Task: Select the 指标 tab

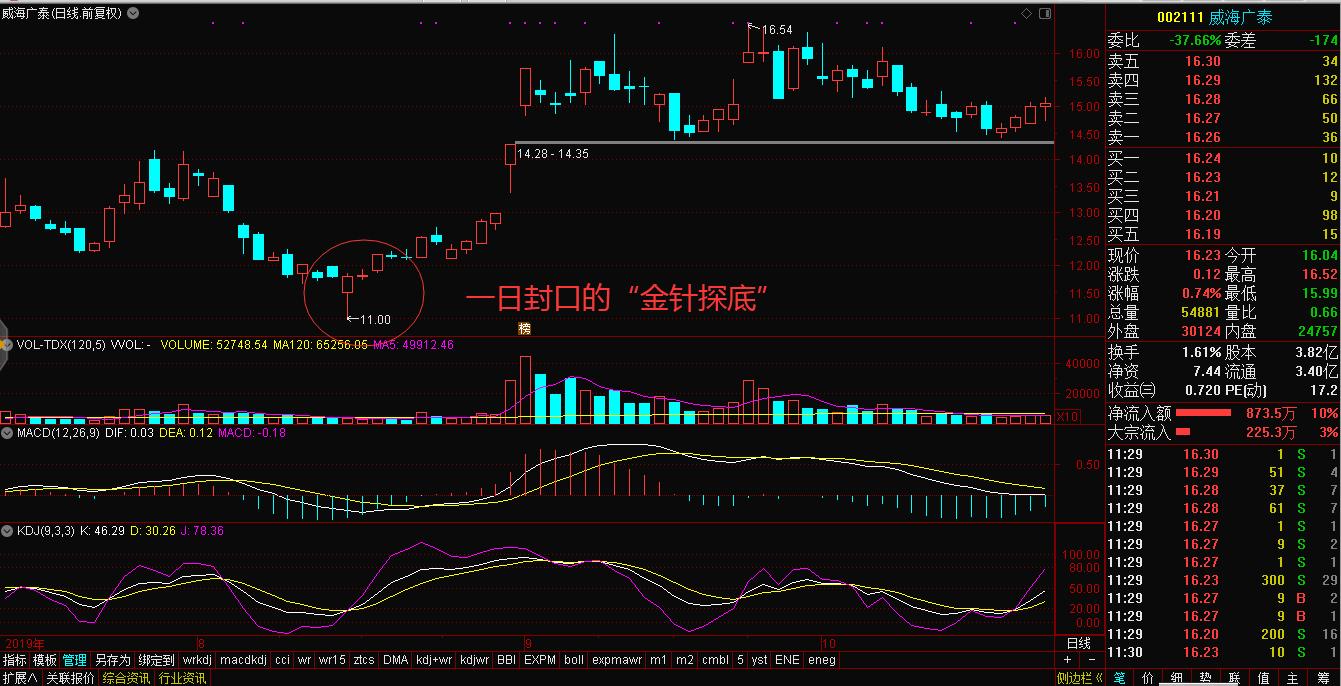Action: (15, 660)
